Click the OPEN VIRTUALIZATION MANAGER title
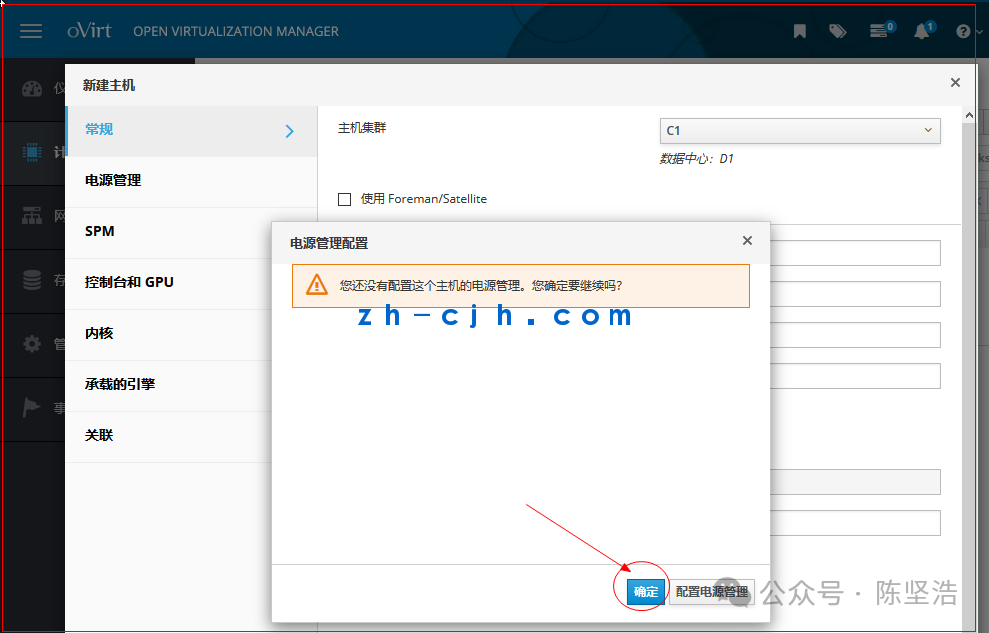This screenshot has width=989, height=633. [236, 32]
